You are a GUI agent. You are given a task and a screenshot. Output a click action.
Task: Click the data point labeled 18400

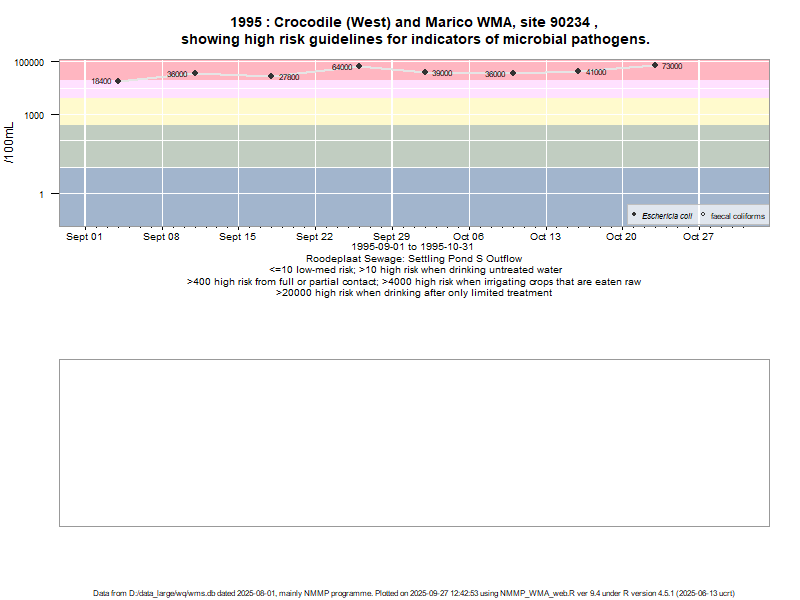(x=118, y=81)
